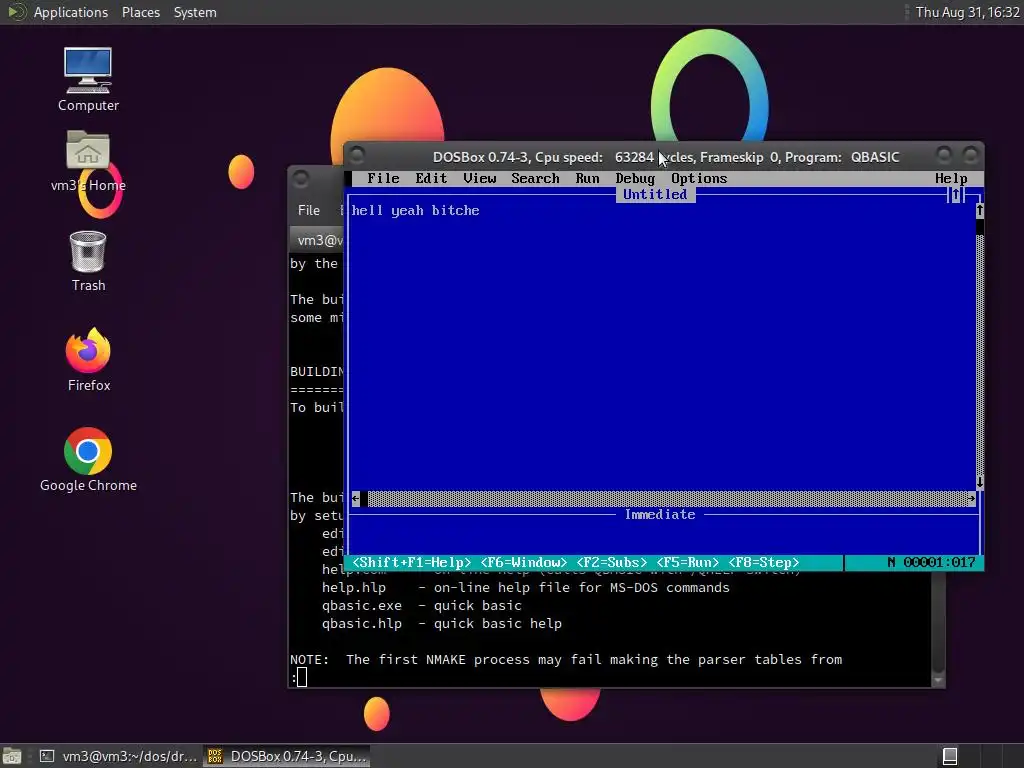1024x768 pixels.
Task: Open the QBasic Run menu
Action: 587,178
